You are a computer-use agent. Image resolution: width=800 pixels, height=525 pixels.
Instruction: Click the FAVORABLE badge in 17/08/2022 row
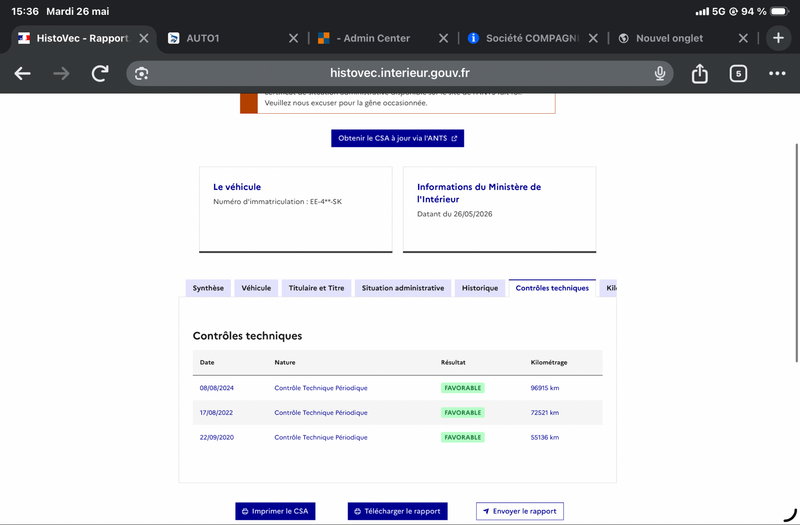[463, 412]
